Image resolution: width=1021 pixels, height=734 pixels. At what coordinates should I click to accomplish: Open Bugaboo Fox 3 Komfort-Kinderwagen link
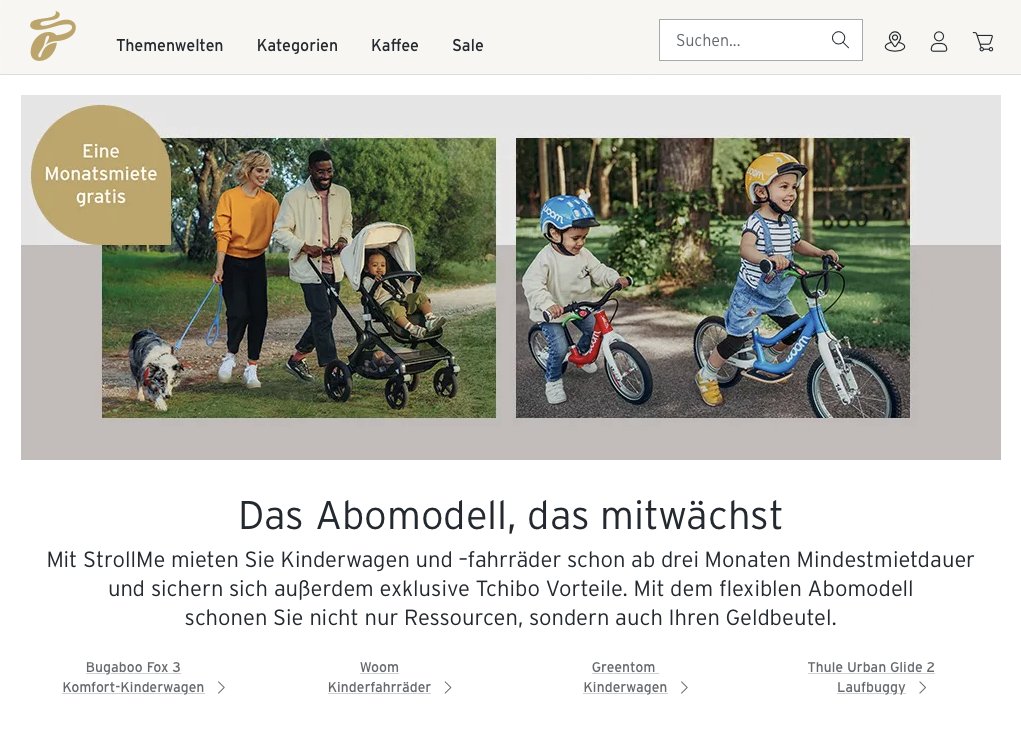click(x=133, y=677)
